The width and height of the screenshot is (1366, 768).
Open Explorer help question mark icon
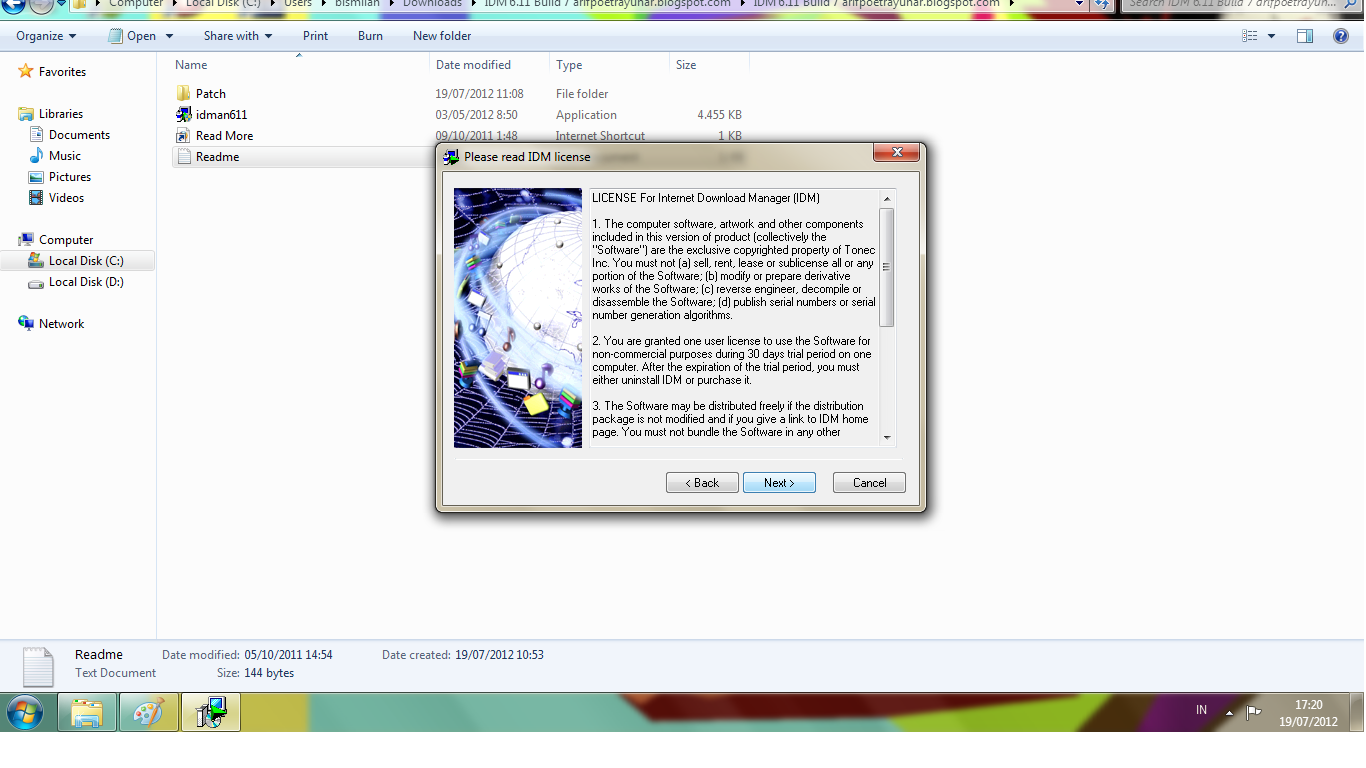tap(1341, 36)
